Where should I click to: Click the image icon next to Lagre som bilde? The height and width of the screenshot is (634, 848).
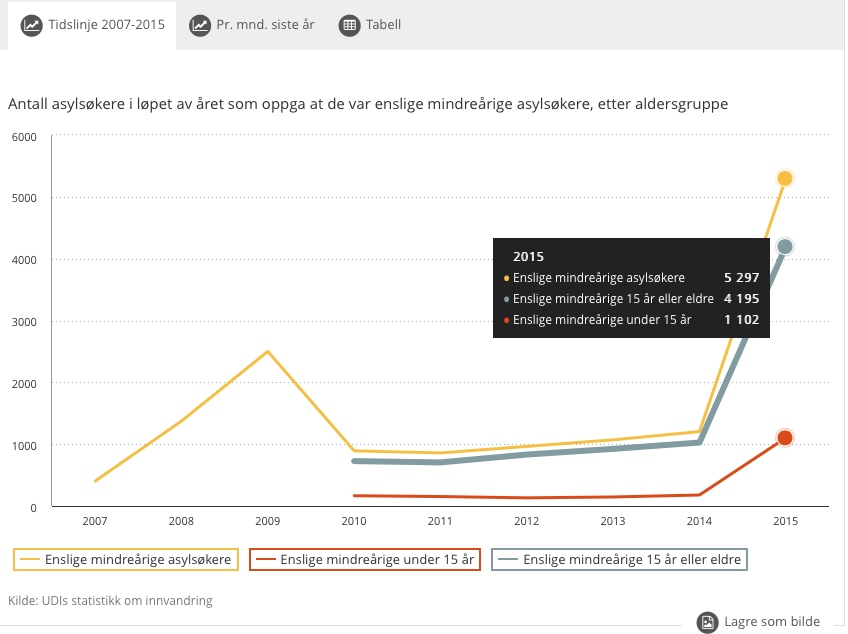tap(707, 622)
